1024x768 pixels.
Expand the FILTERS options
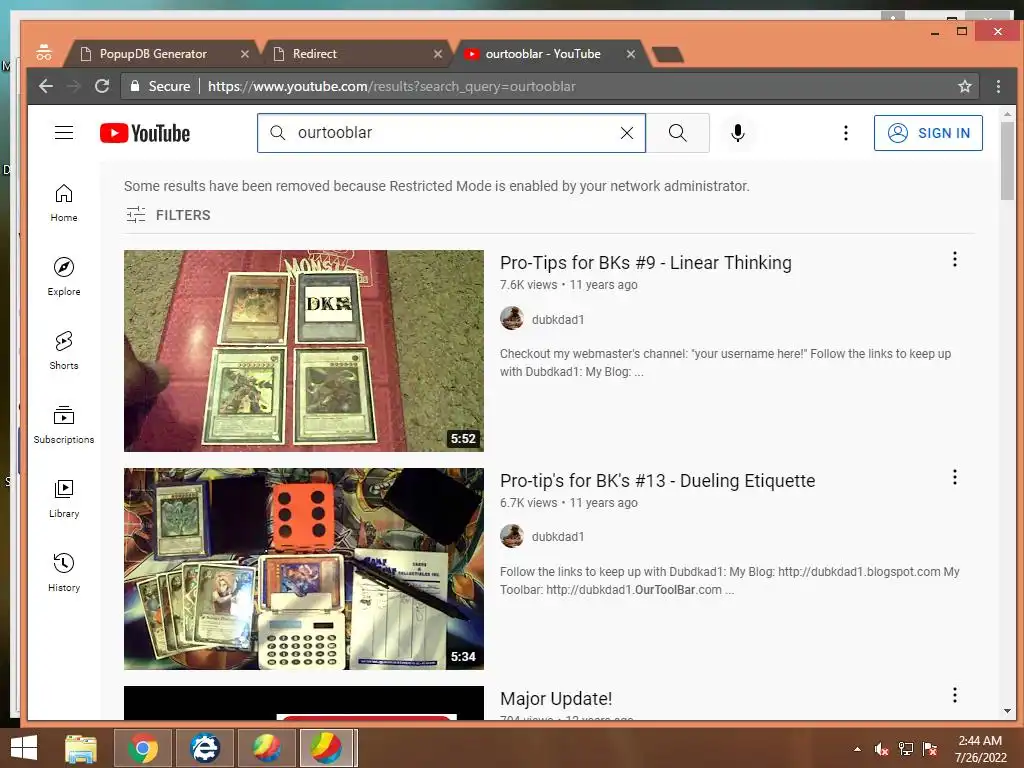click(168, 215)
